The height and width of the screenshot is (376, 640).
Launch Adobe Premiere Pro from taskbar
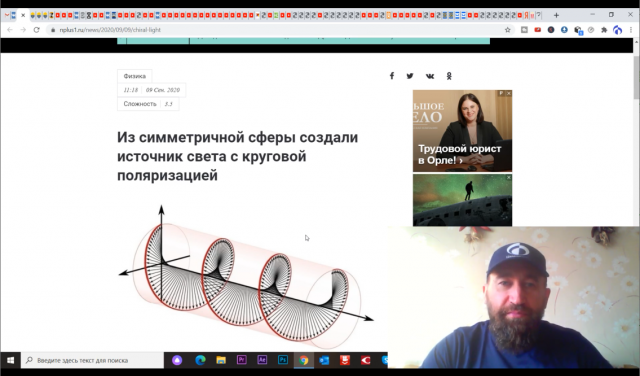tap(242, 360)
